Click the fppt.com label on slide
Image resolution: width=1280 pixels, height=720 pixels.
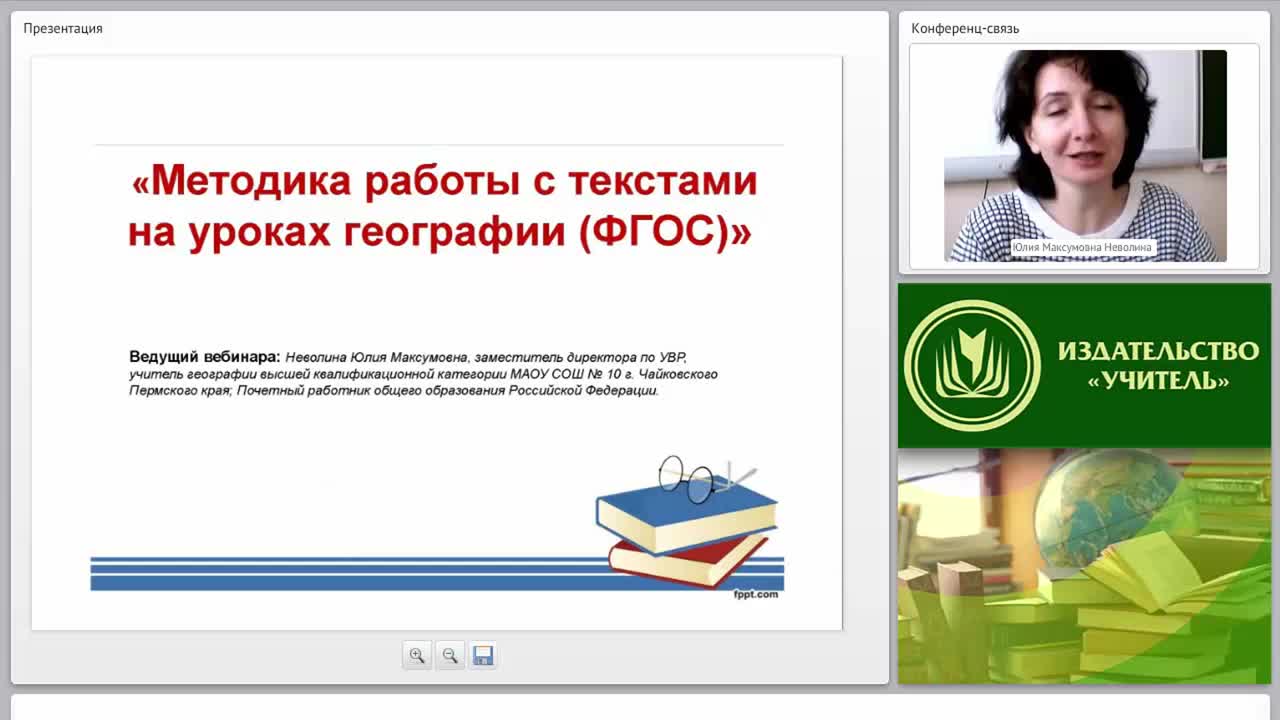click(x=756, y=594)
